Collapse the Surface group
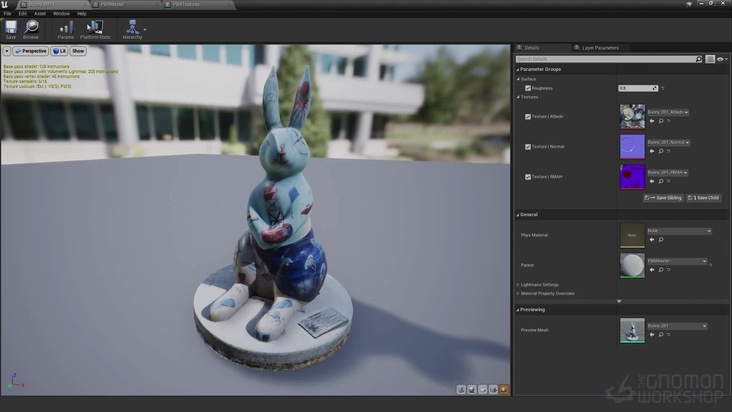Screen dimensions: 732x412 click(x=518, y=79)
